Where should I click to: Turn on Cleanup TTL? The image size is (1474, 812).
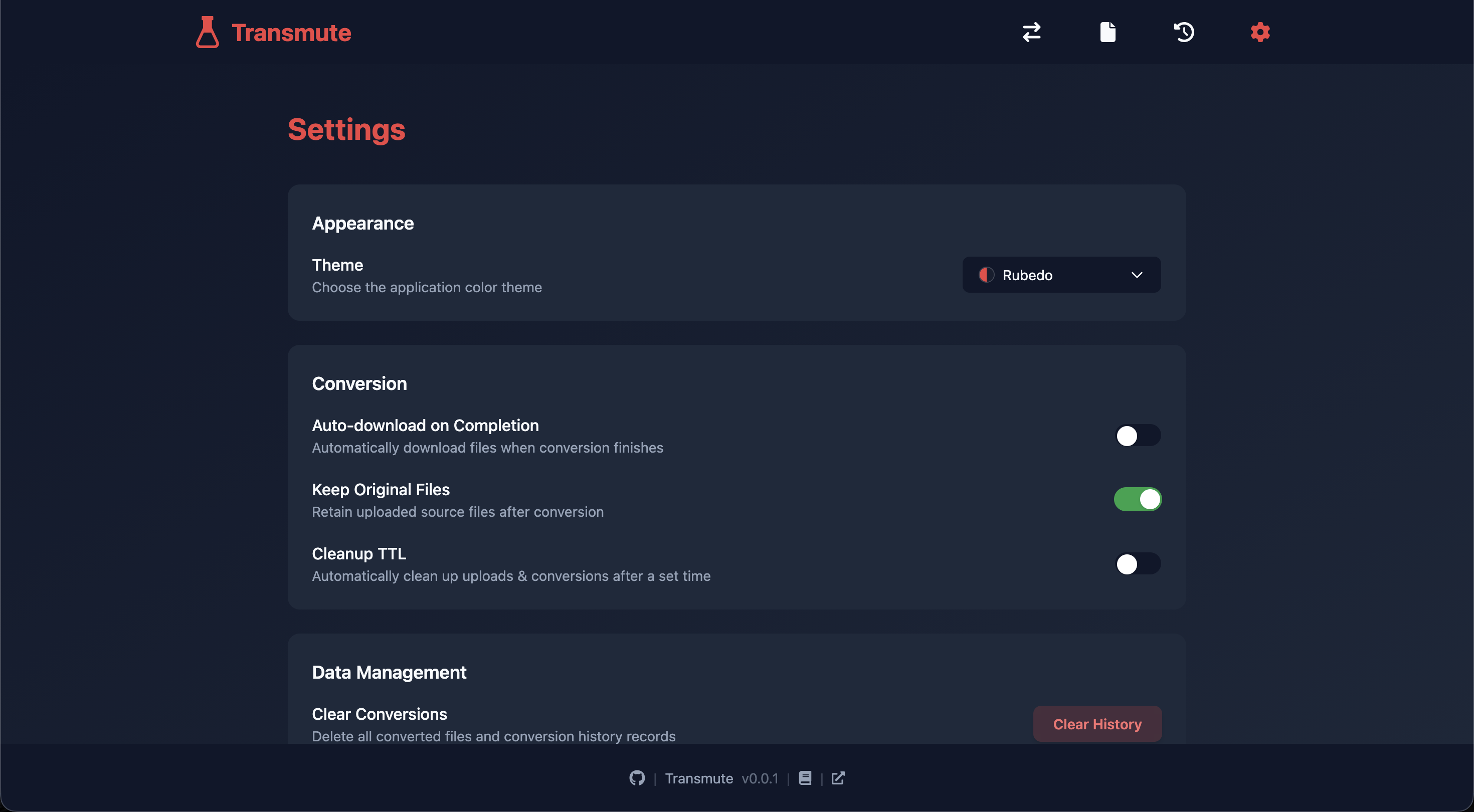(x=1138, y=564)
